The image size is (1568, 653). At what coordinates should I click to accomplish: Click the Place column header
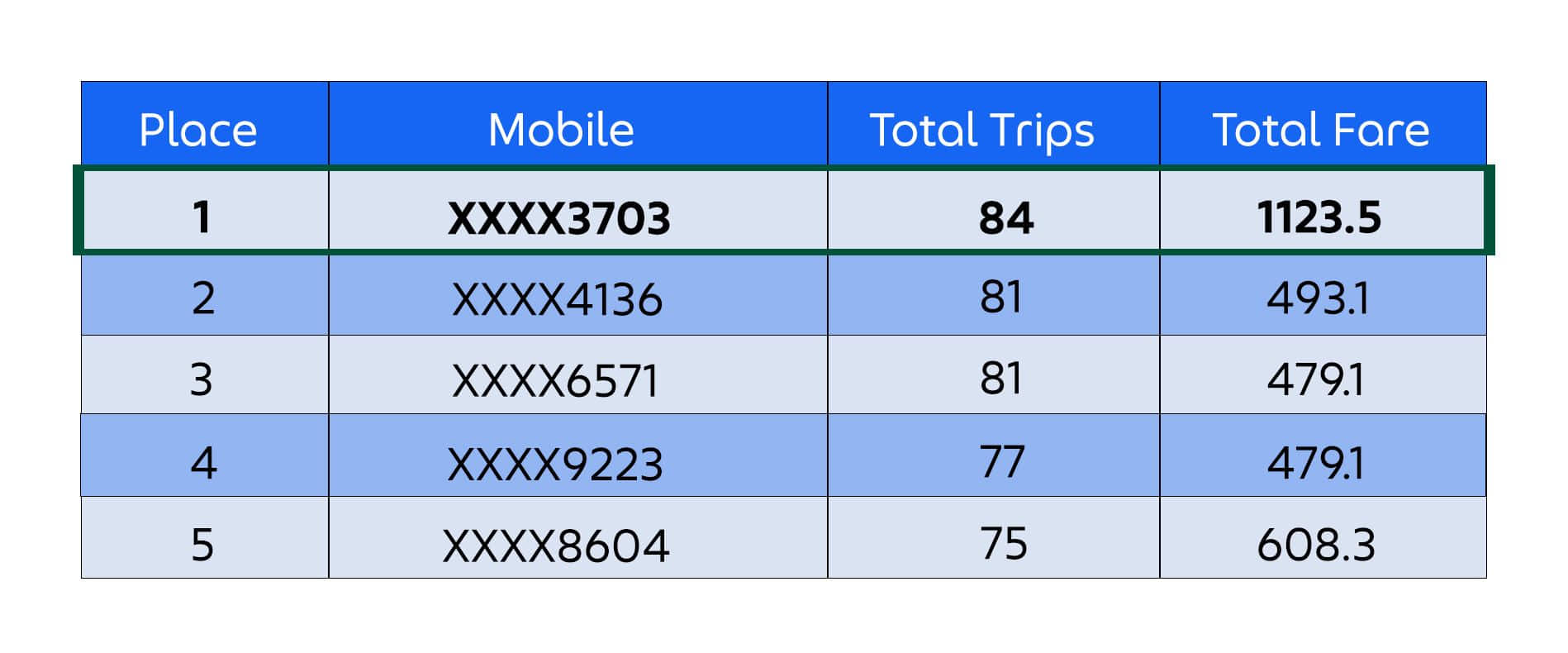point(205,124)
